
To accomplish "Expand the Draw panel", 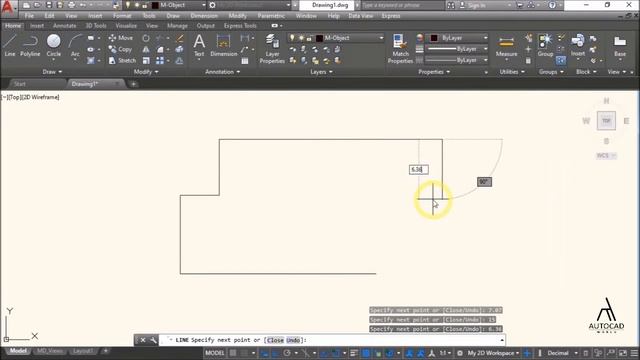I will pos(52,71).
